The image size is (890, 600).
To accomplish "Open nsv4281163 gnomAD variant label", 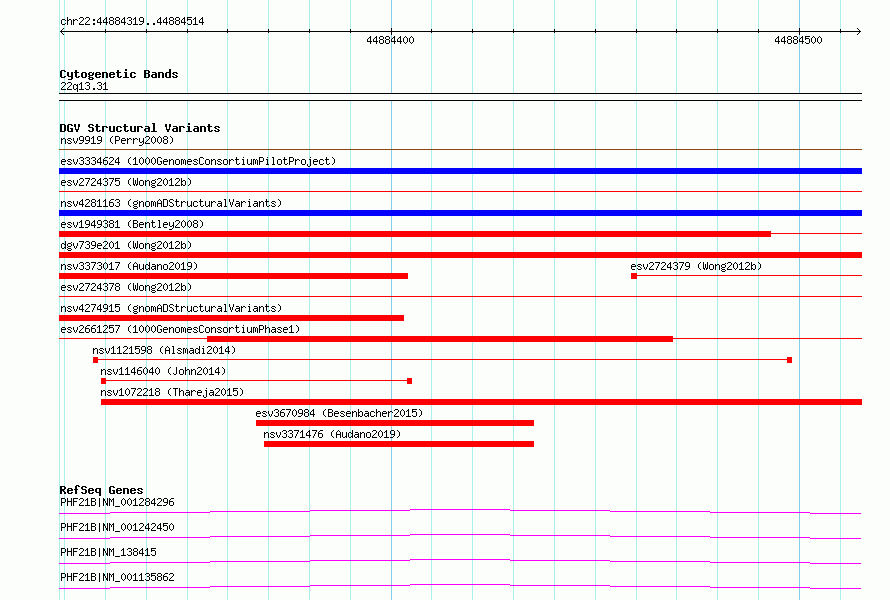I will click(x=171, y=203).
